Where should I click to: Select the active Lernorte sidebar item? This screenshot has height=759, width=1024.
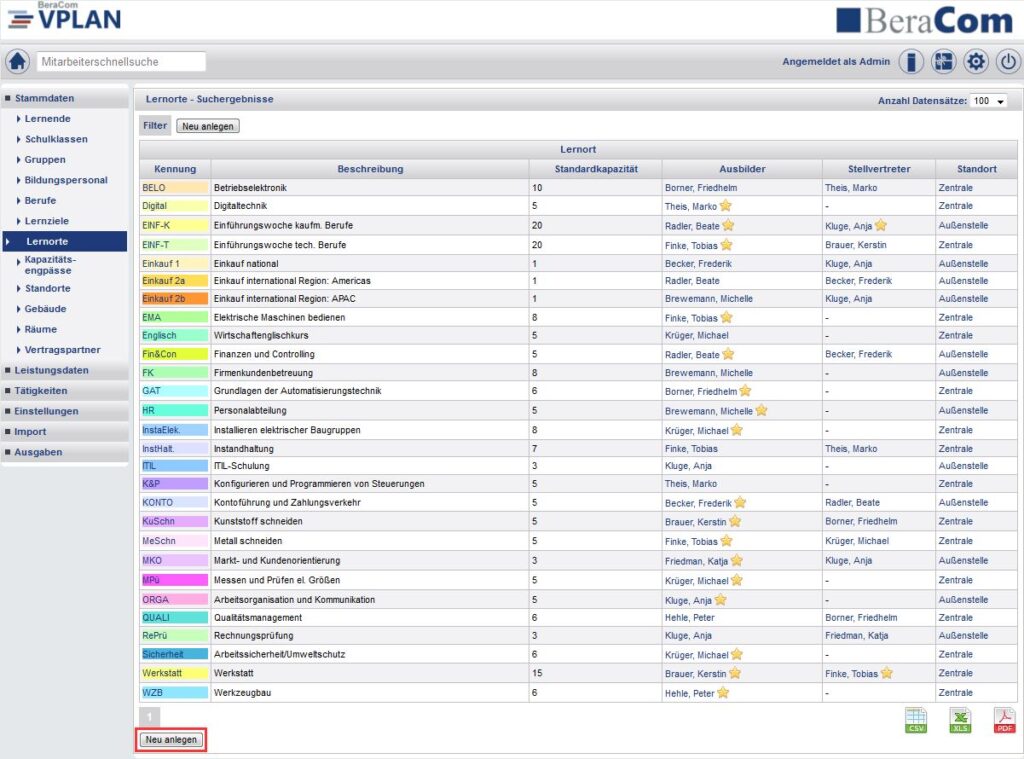coord(65,241)
